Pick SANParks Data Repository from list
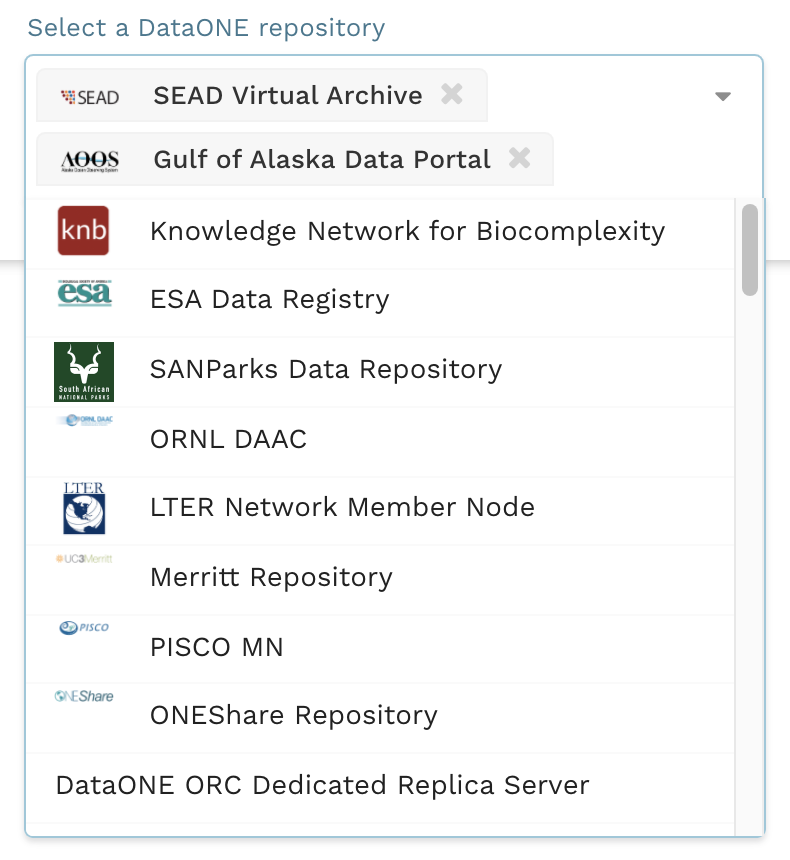 point(325,369)
